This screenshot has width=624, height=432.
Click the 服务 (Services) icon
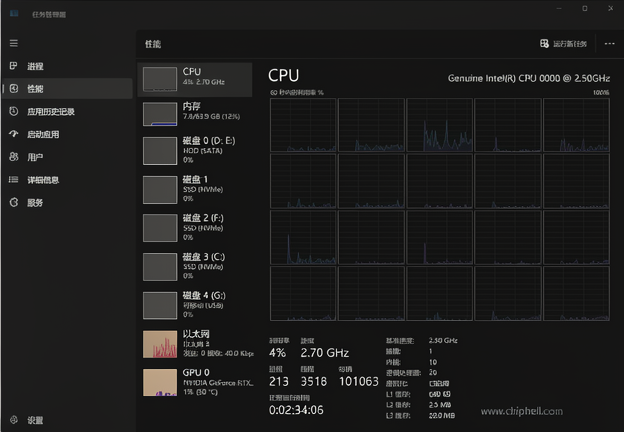pos(14,202)
